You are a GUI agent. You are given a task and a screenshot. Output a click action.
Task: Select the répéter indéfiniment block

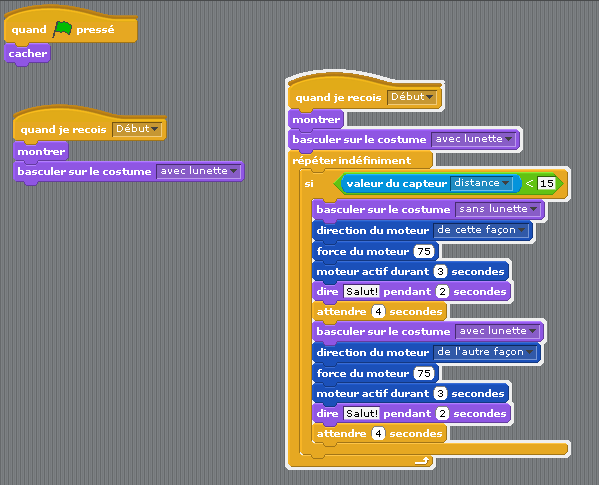pos(351,160)
